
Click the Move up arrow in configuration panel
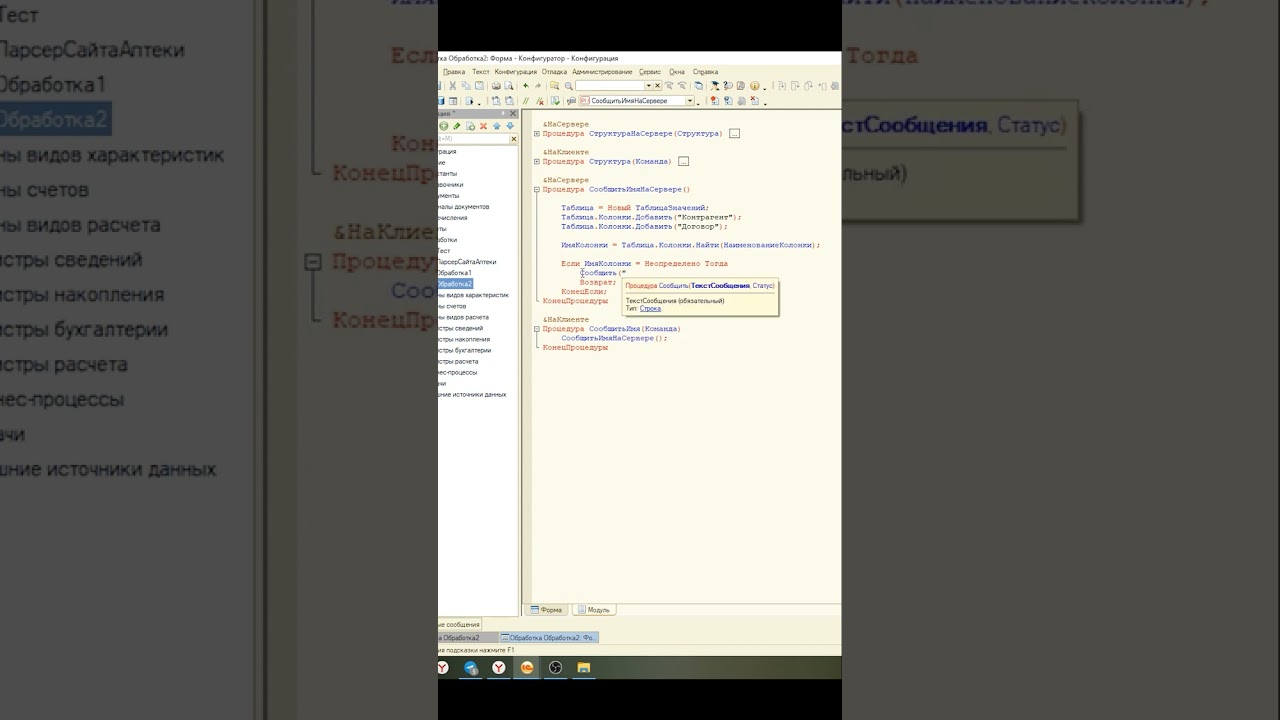pyautogui.click(x=497, y=126)
